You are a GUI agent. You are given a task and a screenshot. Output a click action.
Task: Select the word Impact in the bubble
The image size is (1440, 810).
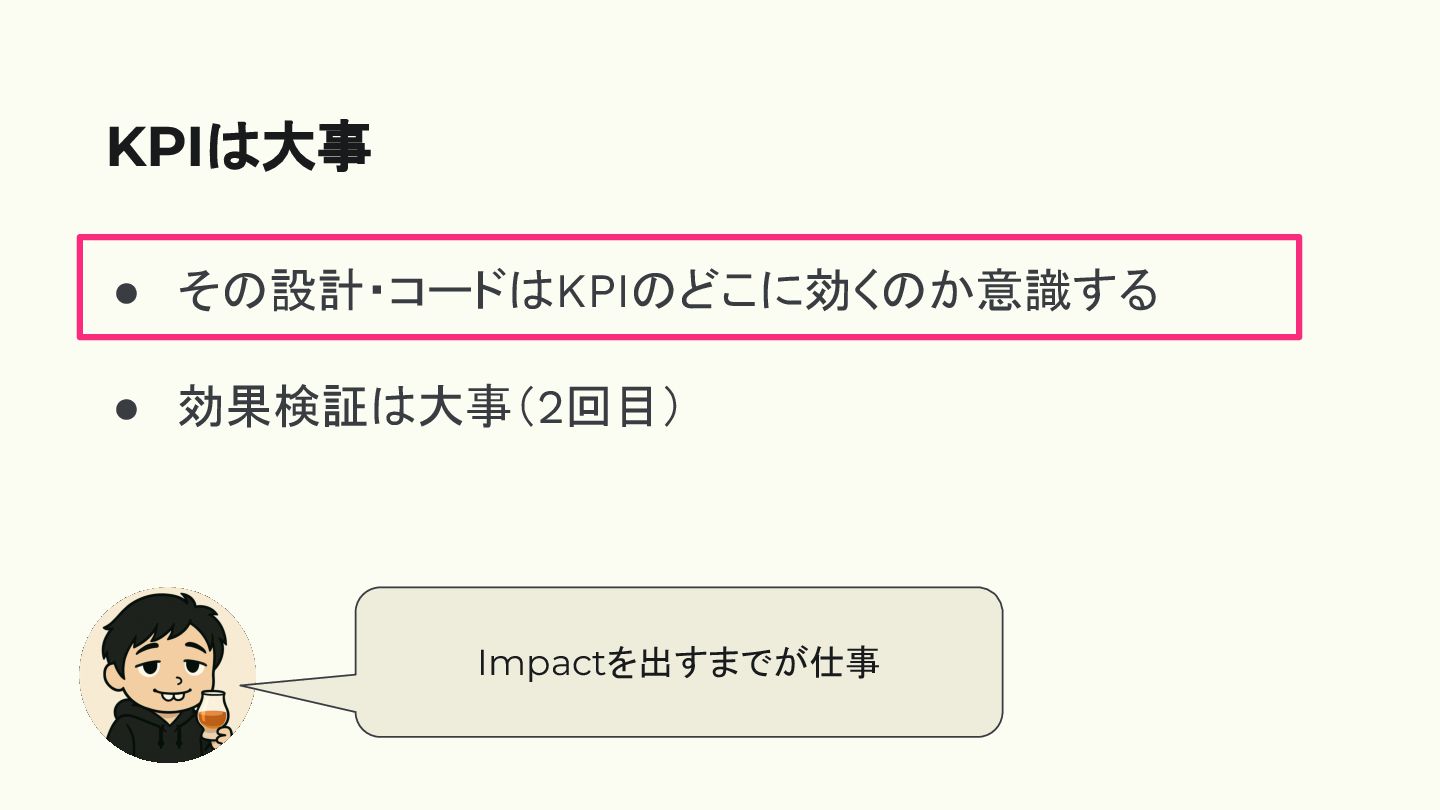pos(541,664)
